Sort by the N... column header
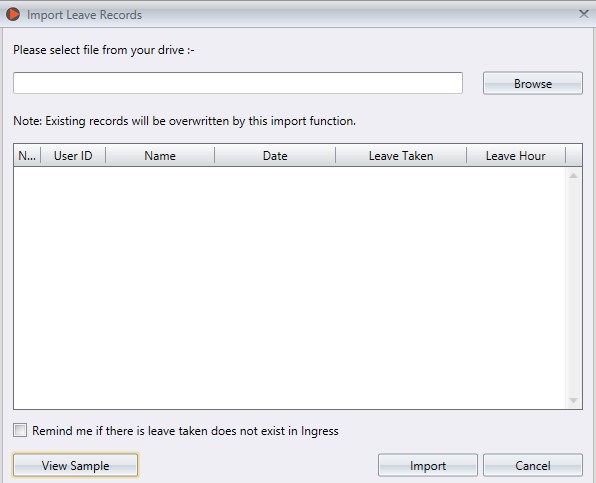 point(27,155)
